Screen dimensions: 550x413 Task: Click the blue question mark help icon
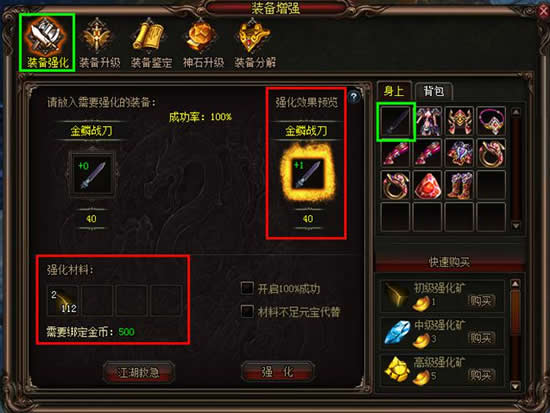pyautogui.click(x=354, y=96)
